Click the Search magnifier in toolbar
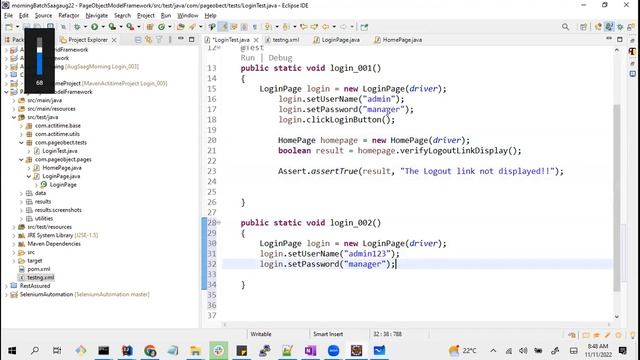Viewport: 640px width, 360px height. (565, 27)
